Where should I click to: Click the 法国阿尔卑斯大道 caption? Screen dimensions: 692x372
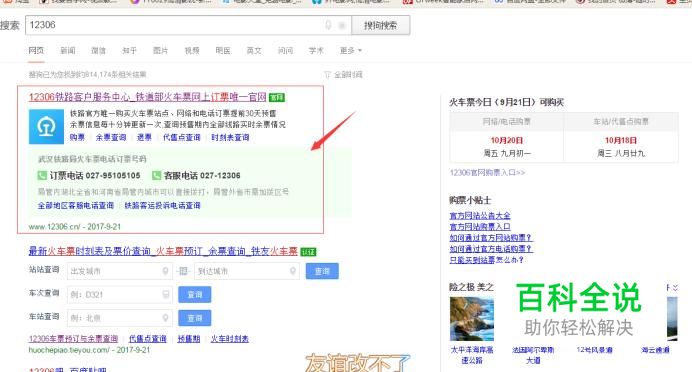click(x=533, y=355)
